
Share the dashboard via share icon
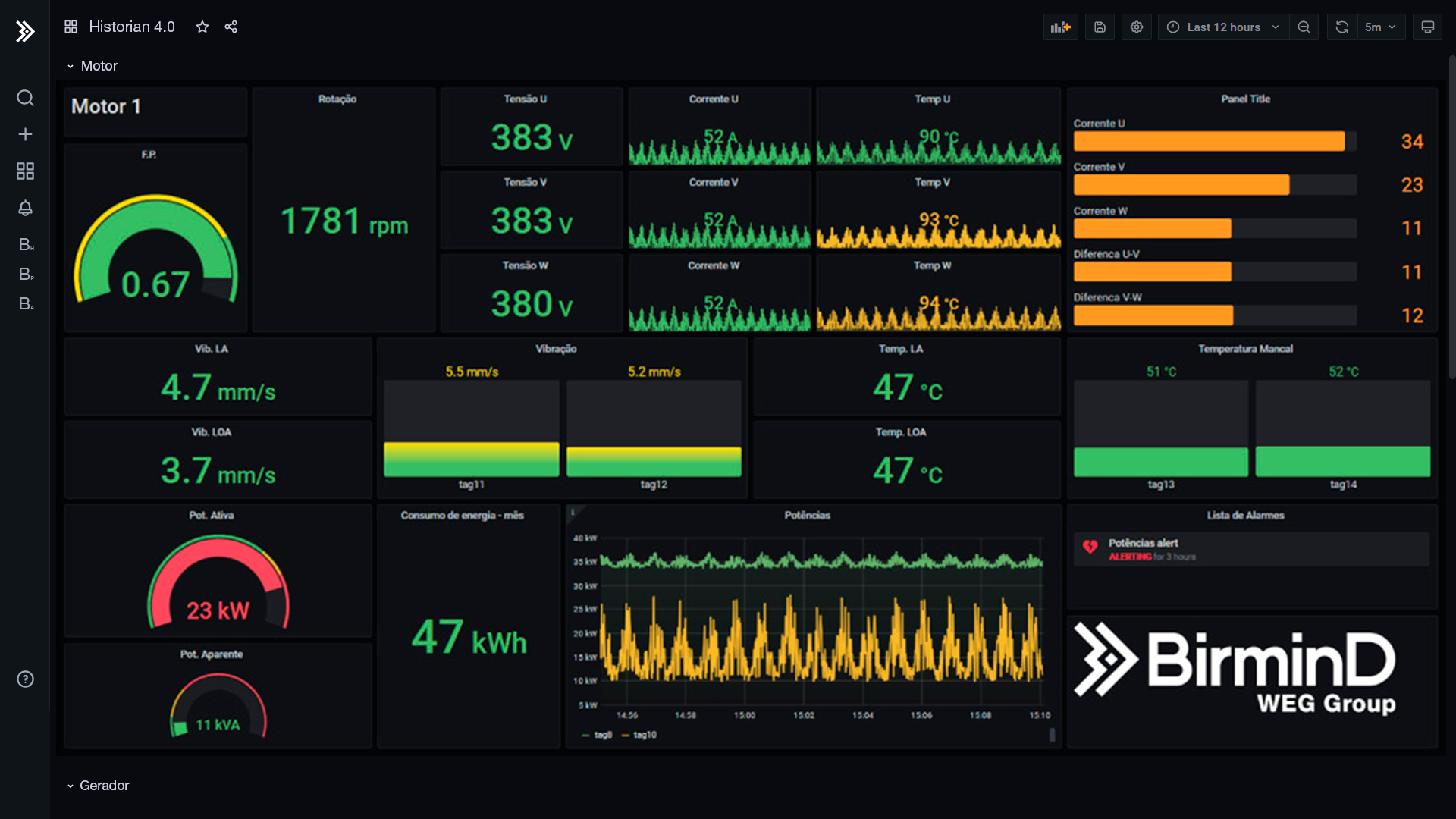click(x=231, y=27)
